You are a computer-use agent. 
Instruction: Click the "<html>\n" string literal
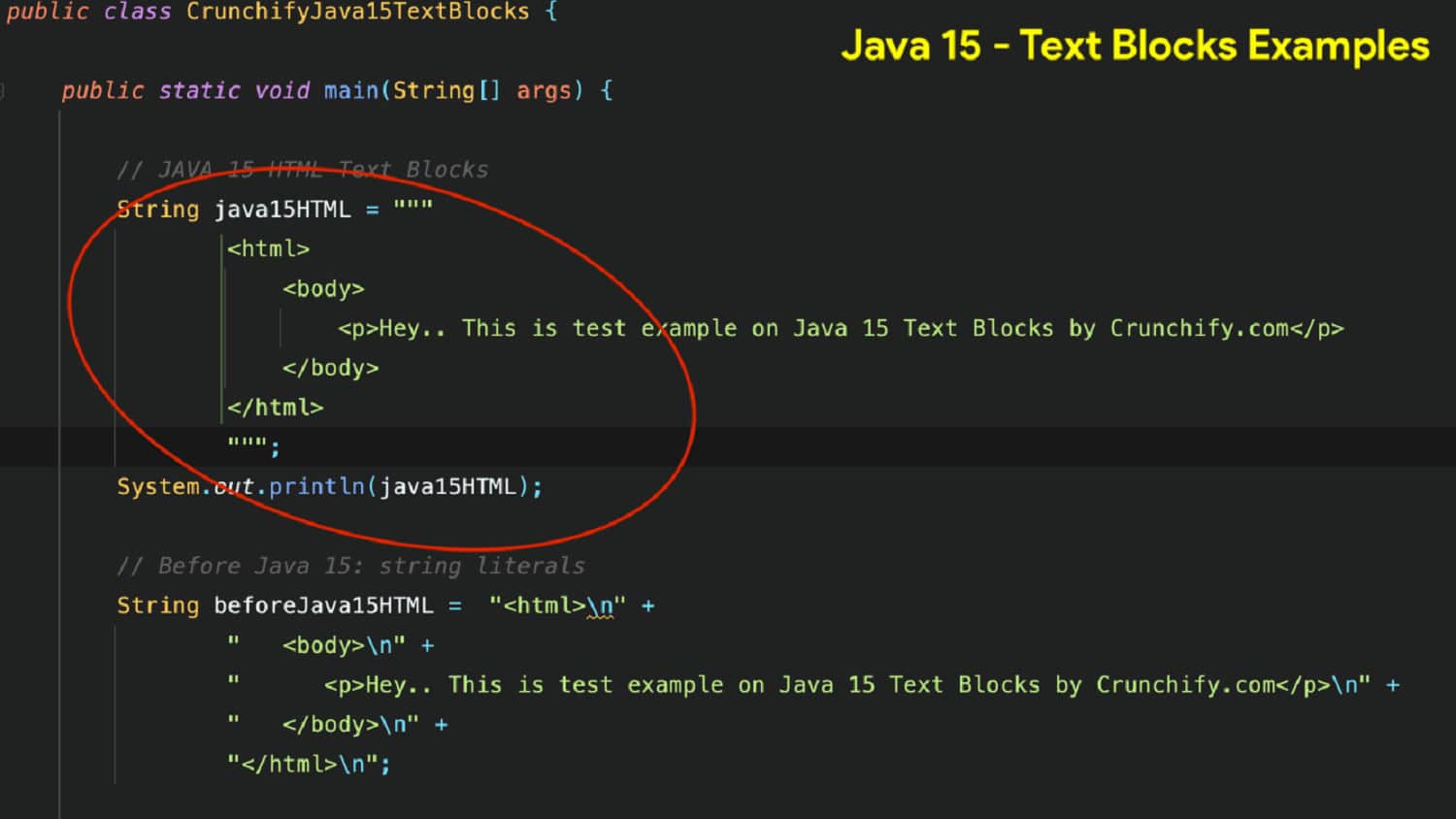point(558,606)
